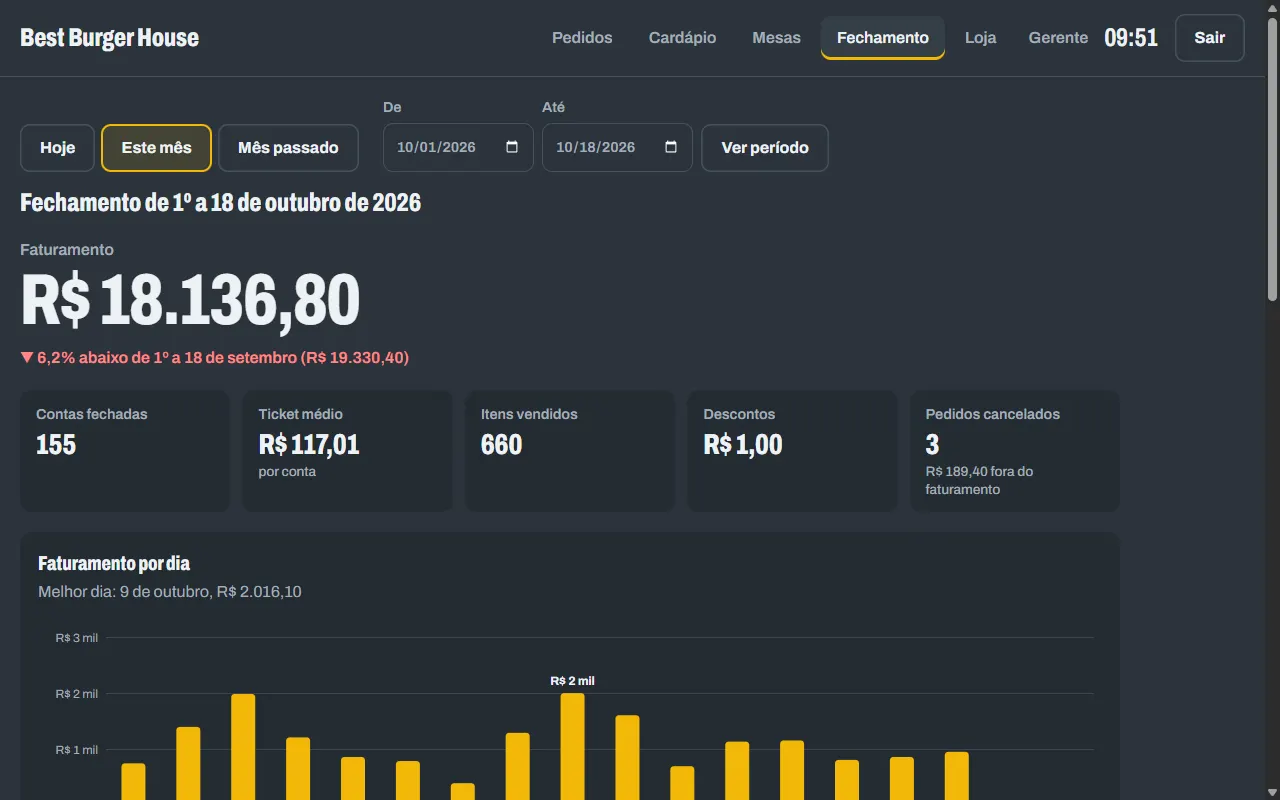Click the Best Burger House logo
Viewport: 1280px width, 800px height.
coord(110,38)
